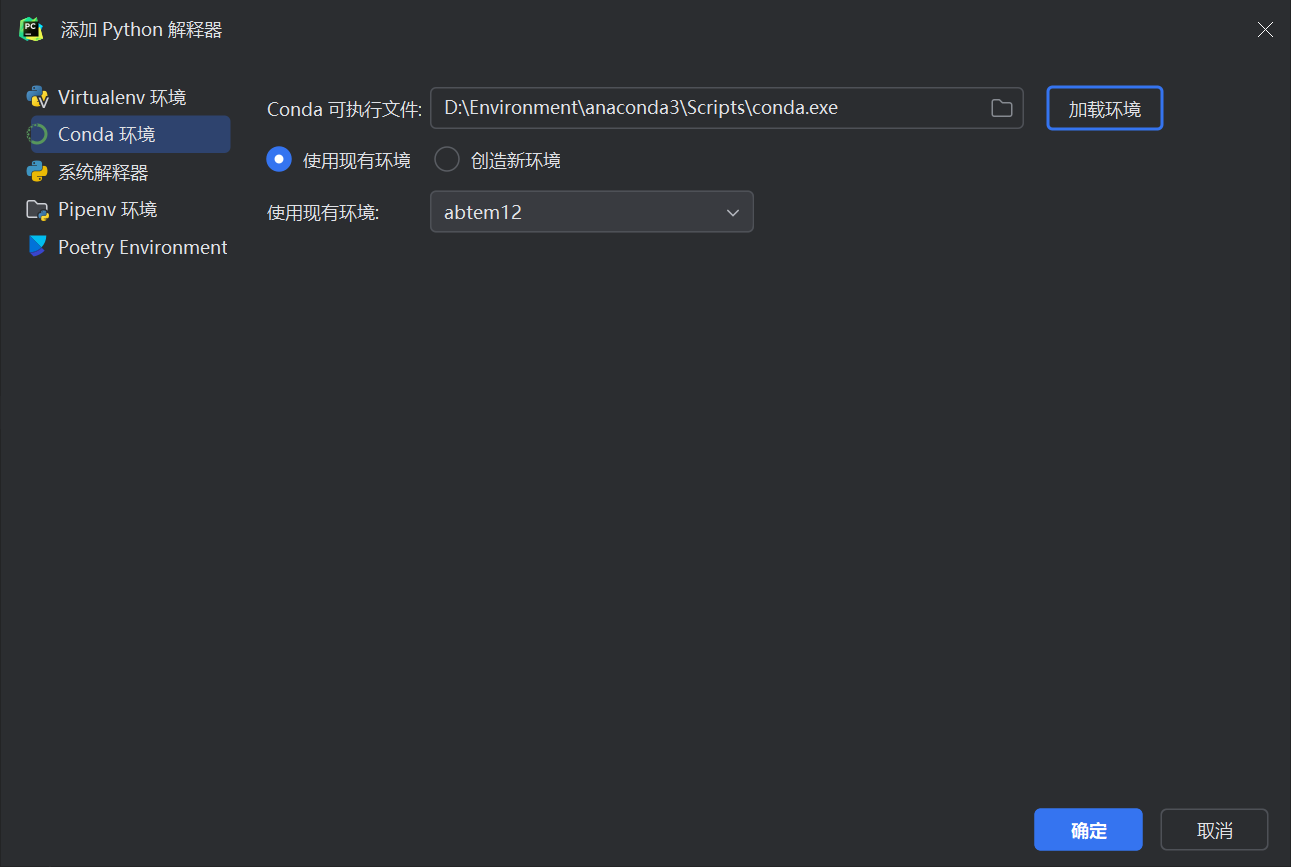Select the Conda 环境 option
This screenshot has width=1291, height=867.
(128, 134)
